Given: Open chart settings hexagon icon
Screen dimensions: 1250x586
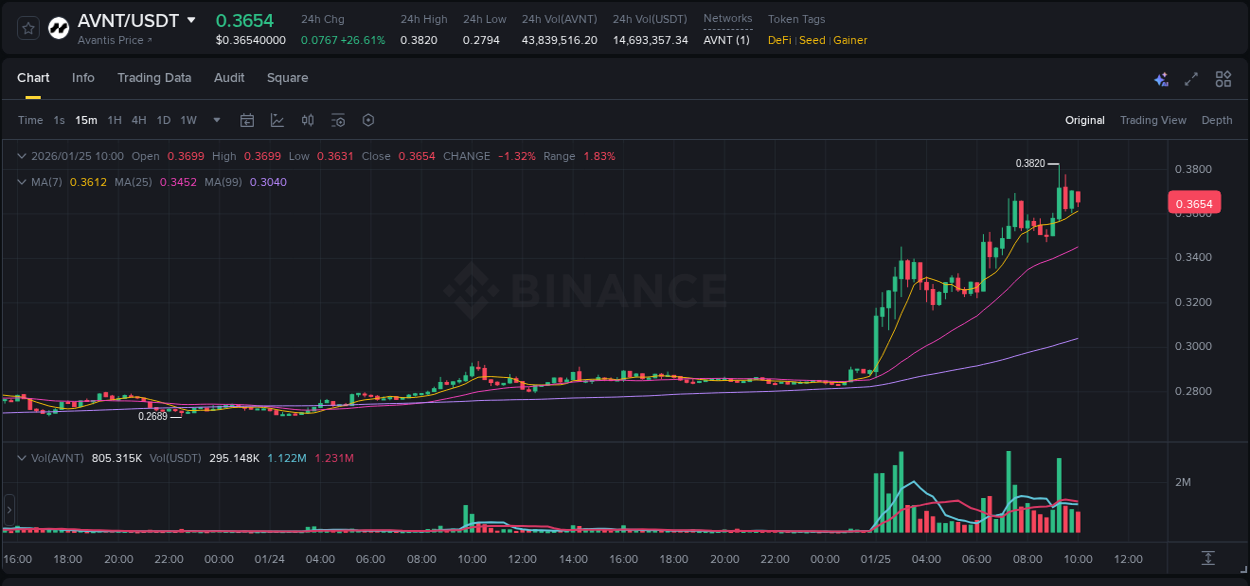Looking at the screenshot, I should (368, 120).
